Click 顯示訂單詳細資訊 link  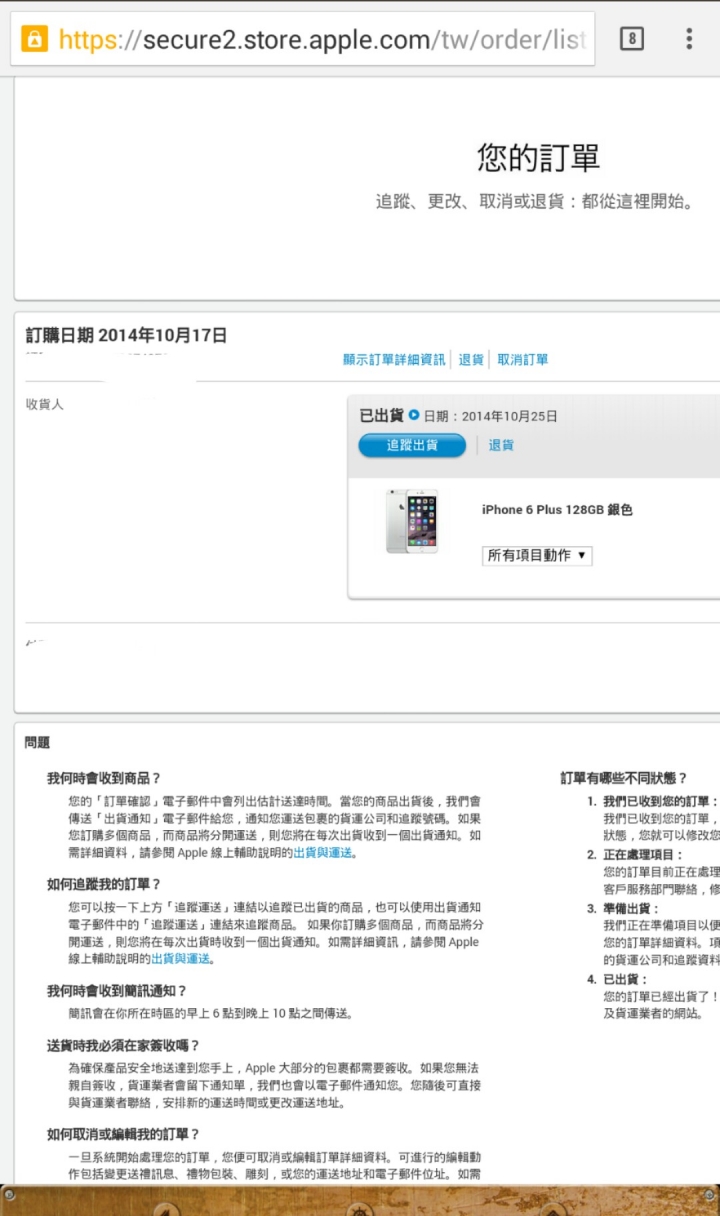[x=394, y=359]
